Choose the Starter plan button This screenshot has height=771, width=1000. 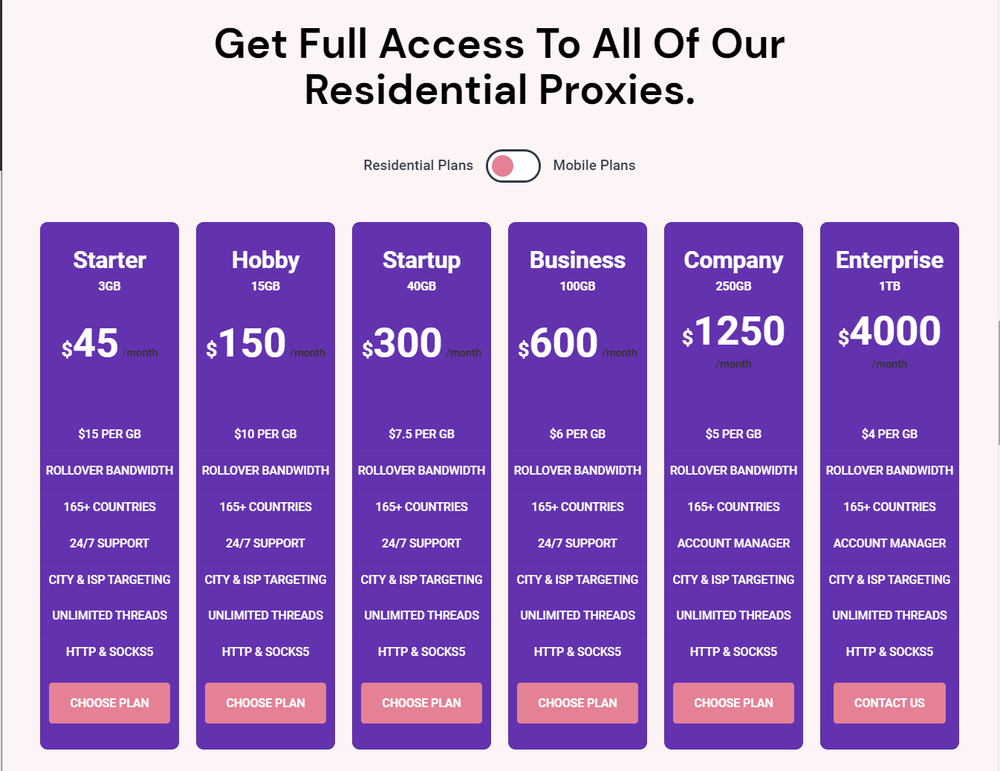(x=110, y=703)
